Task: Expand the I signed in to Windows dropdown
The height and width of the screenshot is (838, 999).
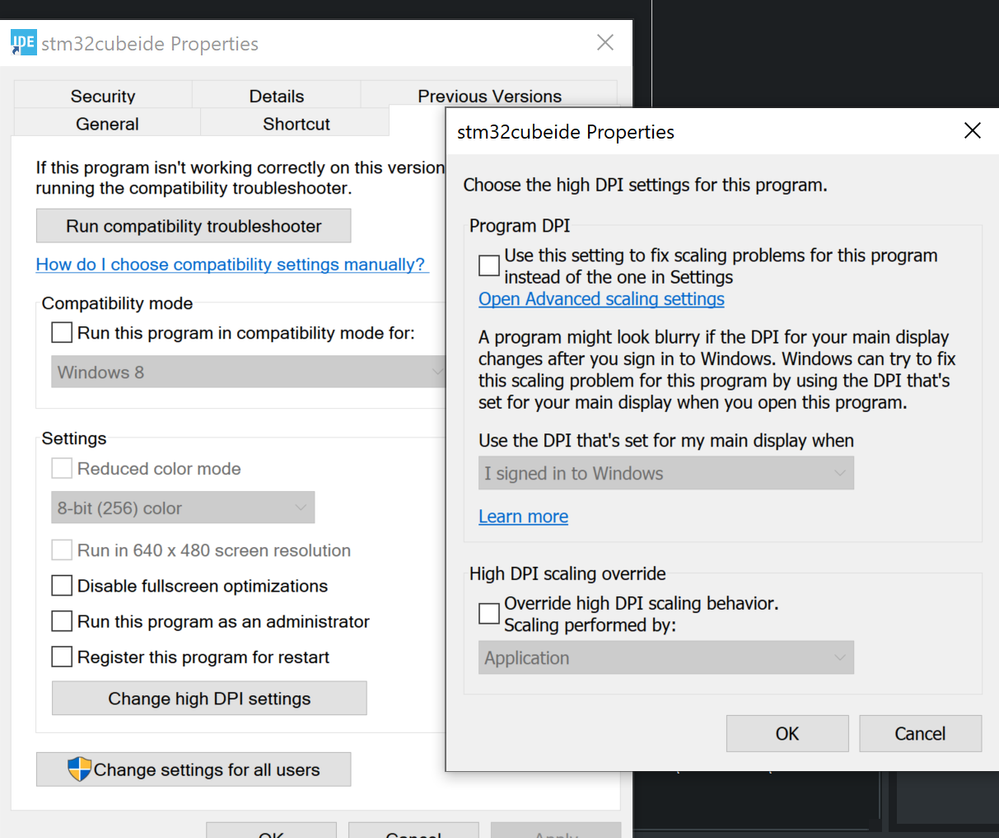Action: pyautogui.click(x=666, y=473)
